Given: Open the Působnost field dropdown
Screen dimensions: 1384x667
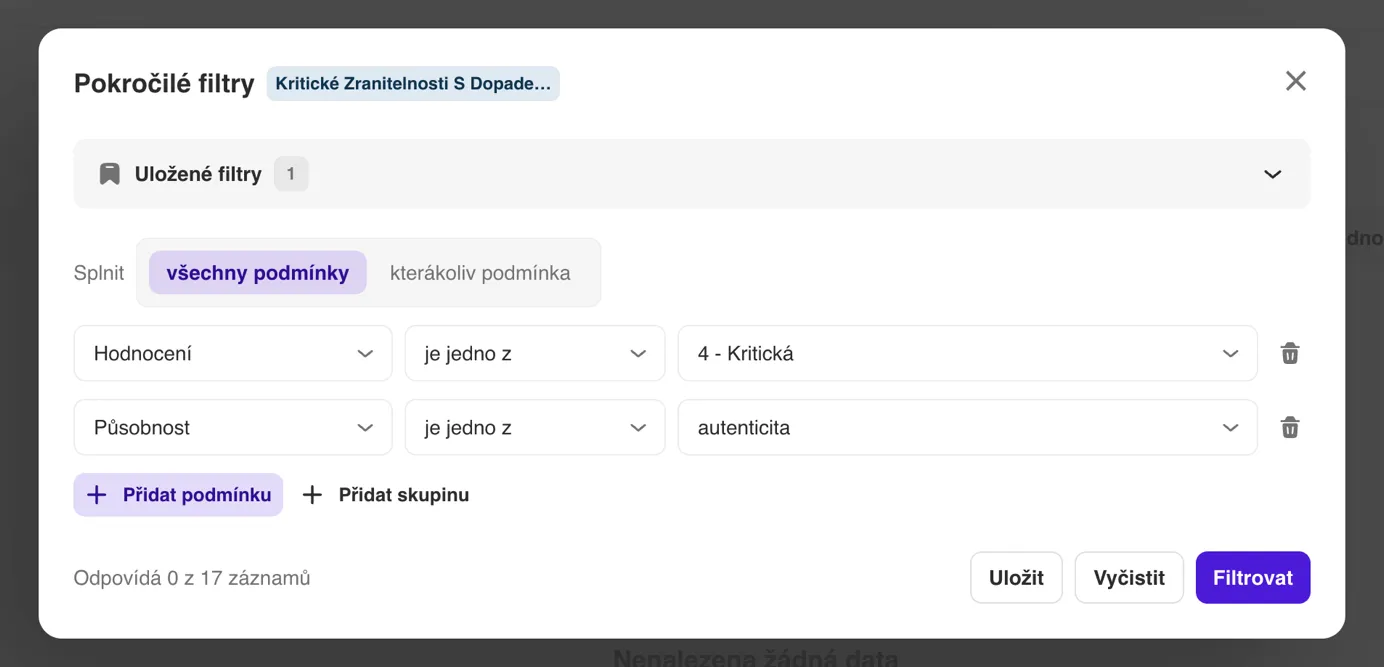Looking at the screenshot, I should tap(233, 427).
